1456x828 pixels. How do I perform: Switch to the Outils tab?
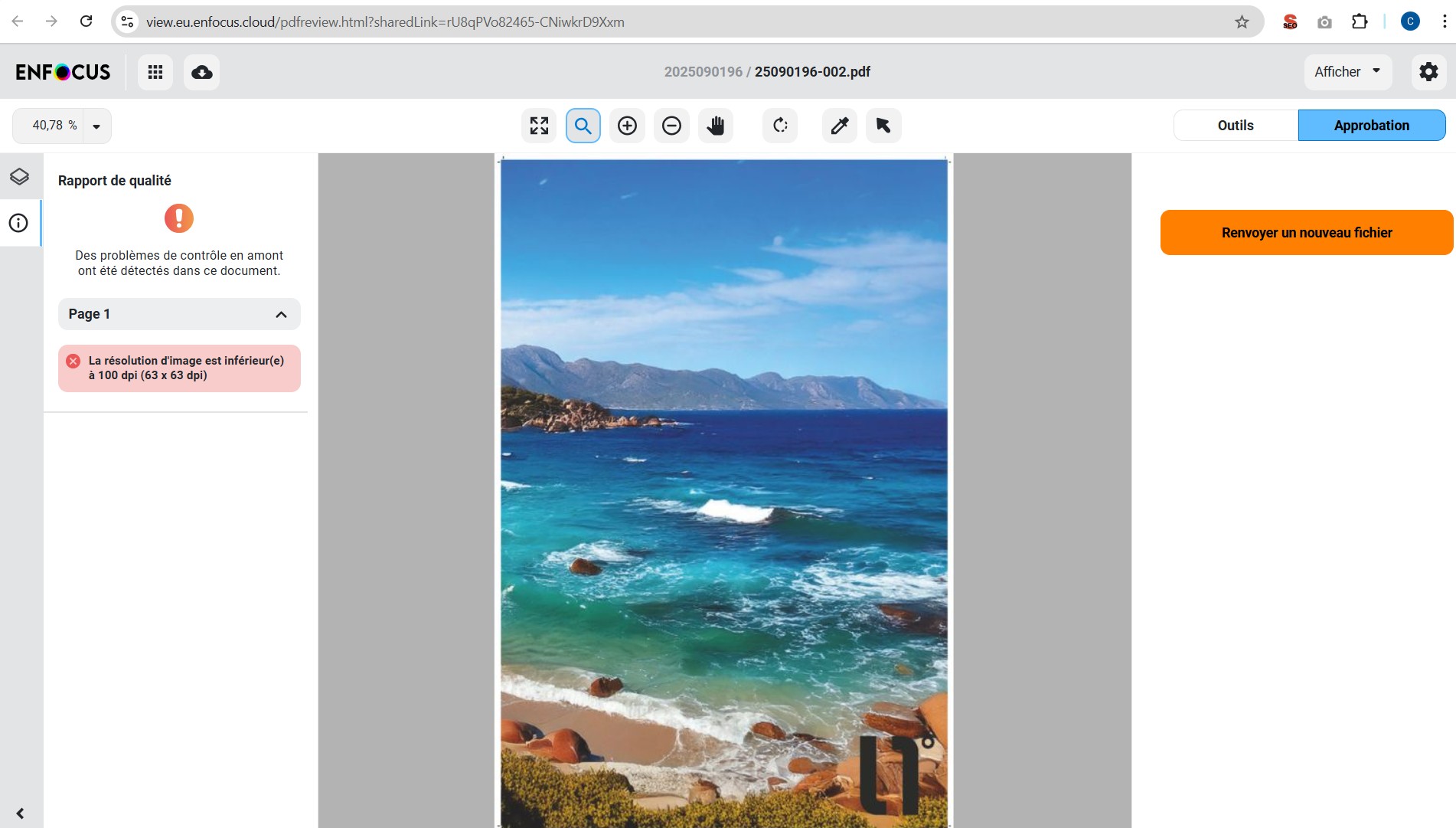click(1236, 126)
